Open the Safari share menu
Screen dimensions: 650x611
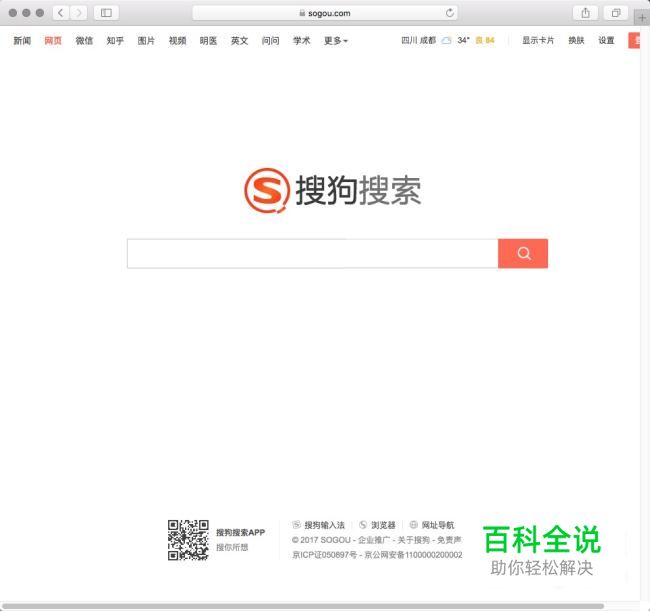pos(585,13)
